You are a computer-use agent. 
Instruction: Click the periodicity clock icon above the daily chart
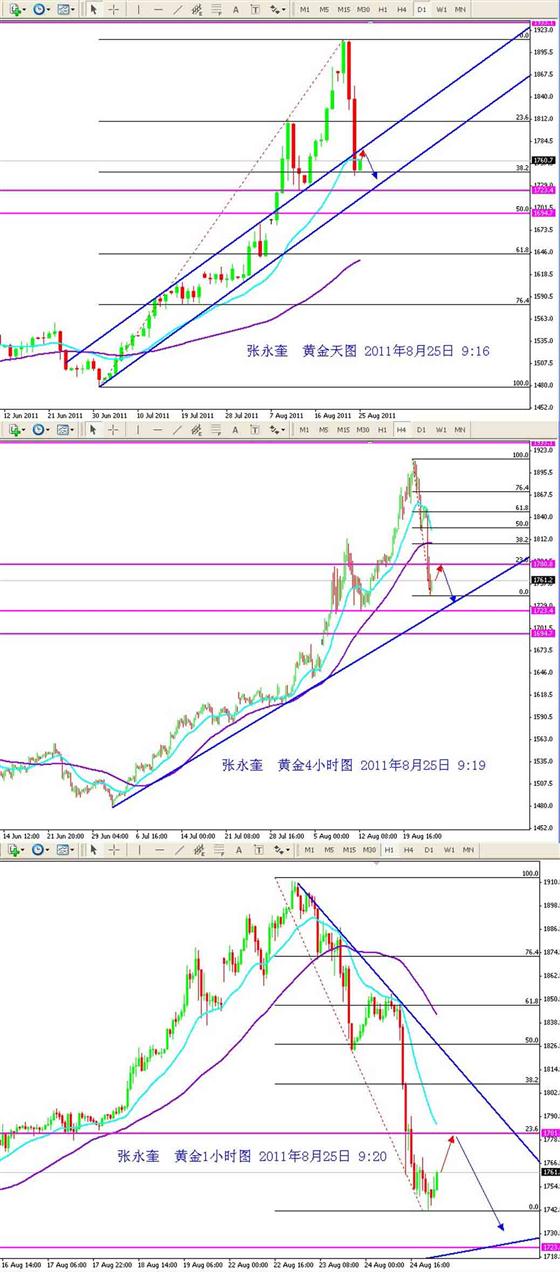point(40,9)
